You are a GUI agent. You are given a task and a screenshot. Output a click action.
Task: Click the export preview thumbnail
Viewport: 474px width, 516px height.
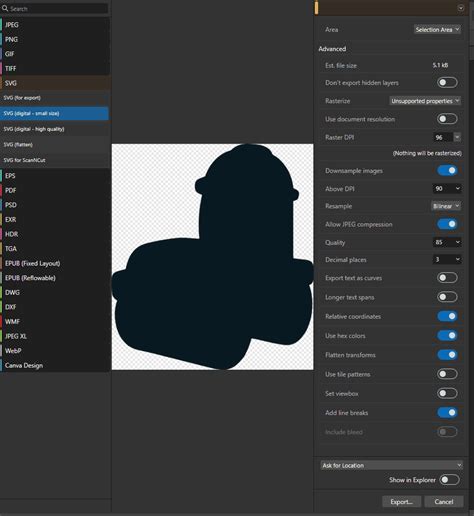(x=212, y=257)
